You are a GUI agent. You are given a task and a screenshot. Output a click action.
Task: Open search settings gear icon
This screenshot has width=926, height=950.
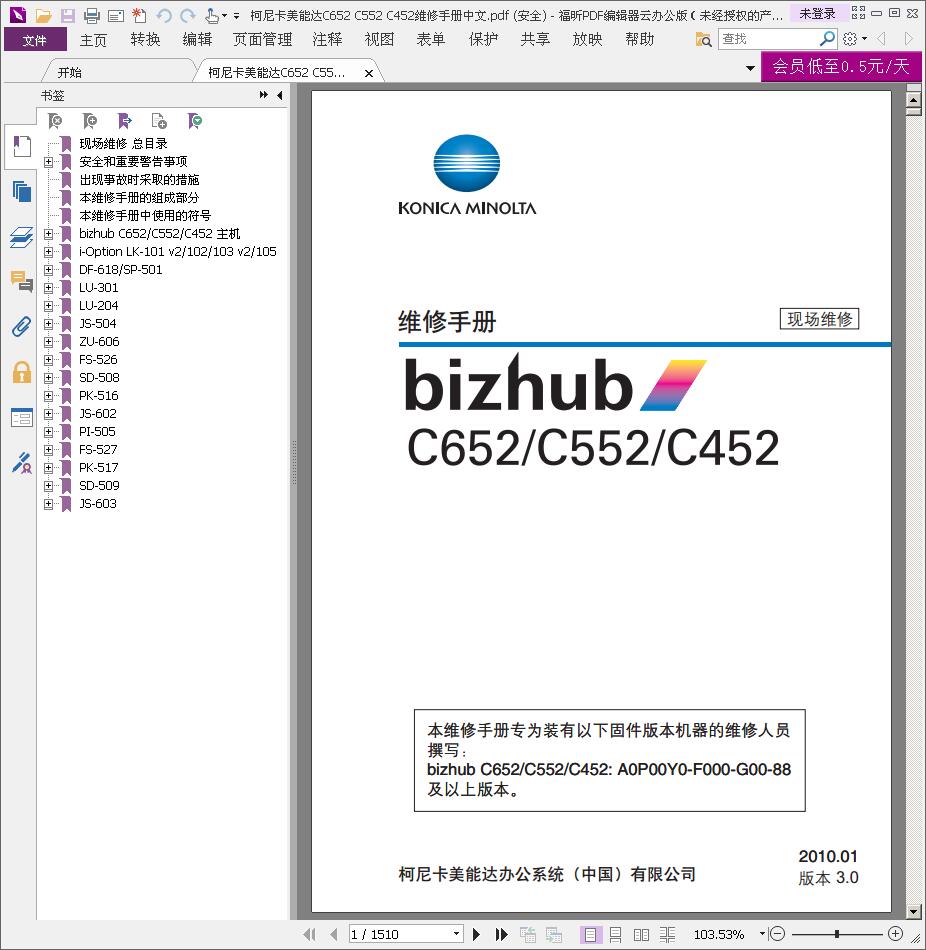click(850, 39)
